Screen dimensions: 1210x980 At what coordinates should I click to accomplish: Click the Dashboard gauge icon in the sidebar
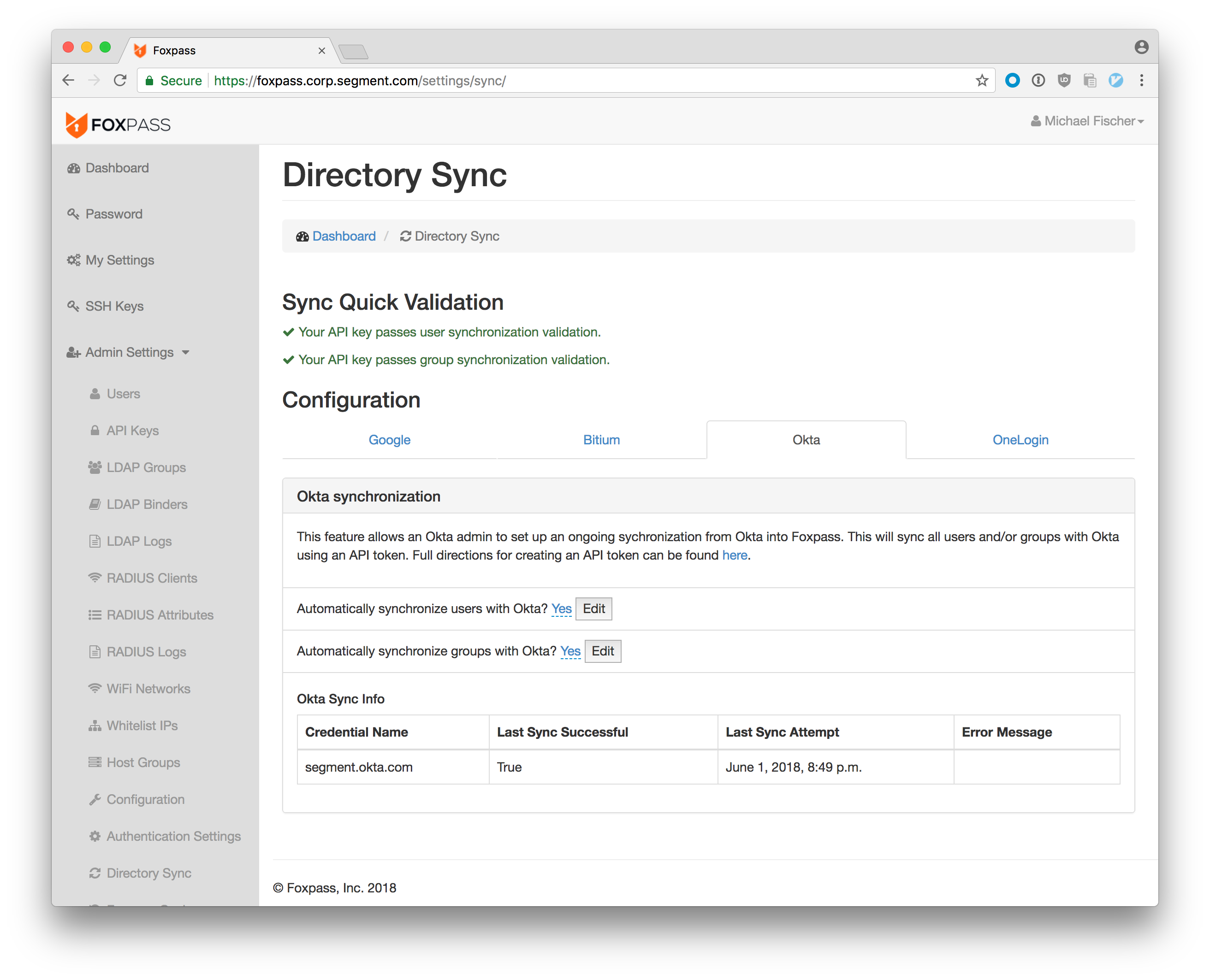tap(73, 168)
